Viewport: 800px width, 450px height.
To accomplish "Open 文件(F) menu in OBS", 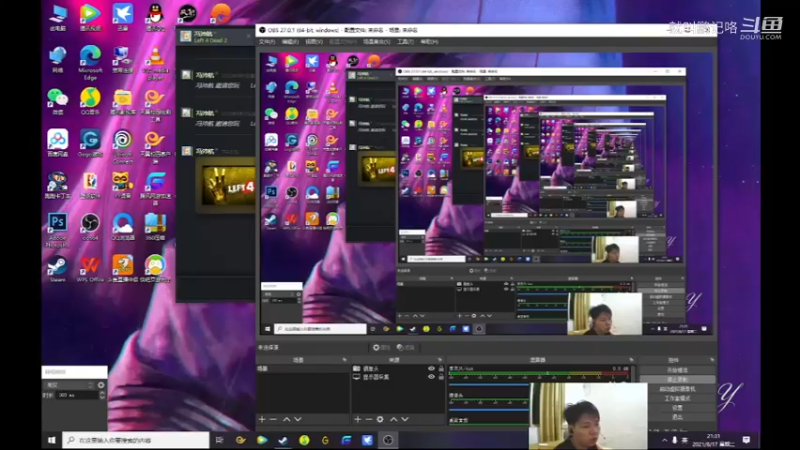I will click(267, 42).
